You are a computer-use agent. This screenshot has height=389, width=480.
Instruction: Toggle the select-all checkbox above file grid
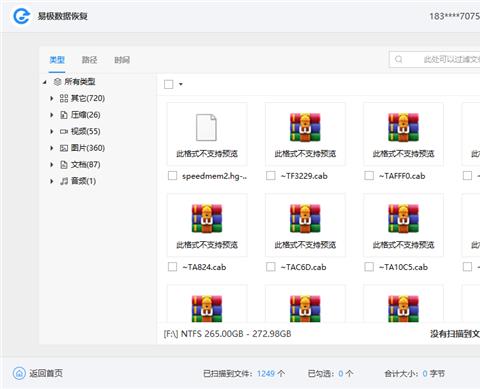coord(169,84)
